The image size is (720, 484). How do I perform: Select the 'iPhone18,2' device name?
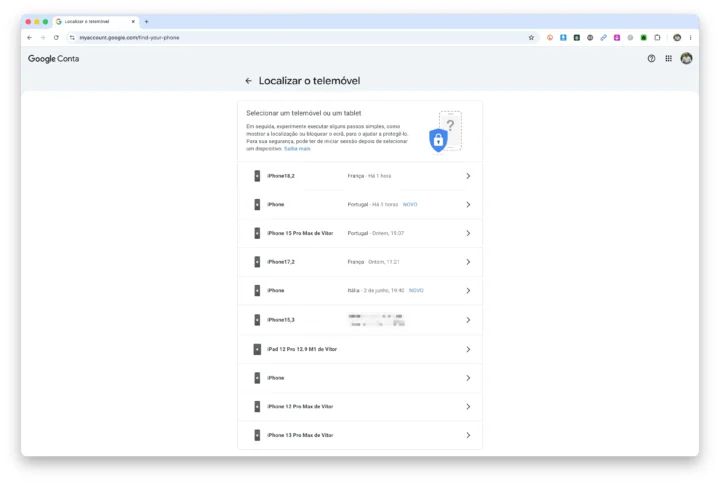[x=281, y=176]
